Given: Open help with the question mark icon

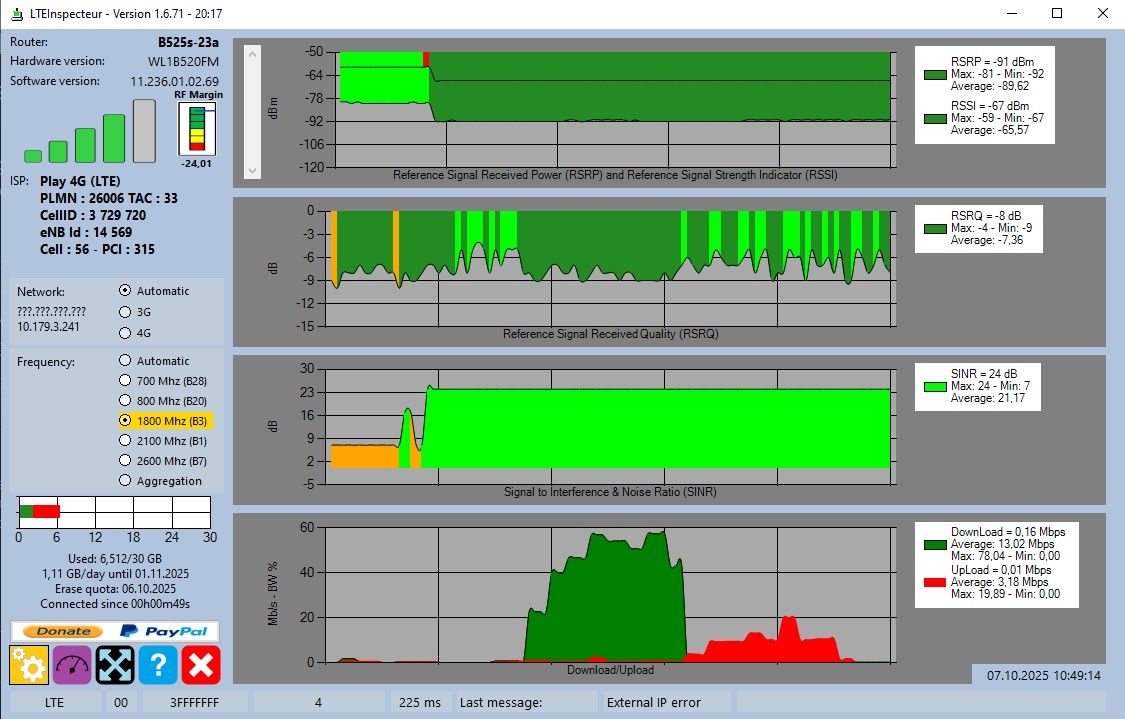Looking at the screenshot, I should [x=158, y=664].
